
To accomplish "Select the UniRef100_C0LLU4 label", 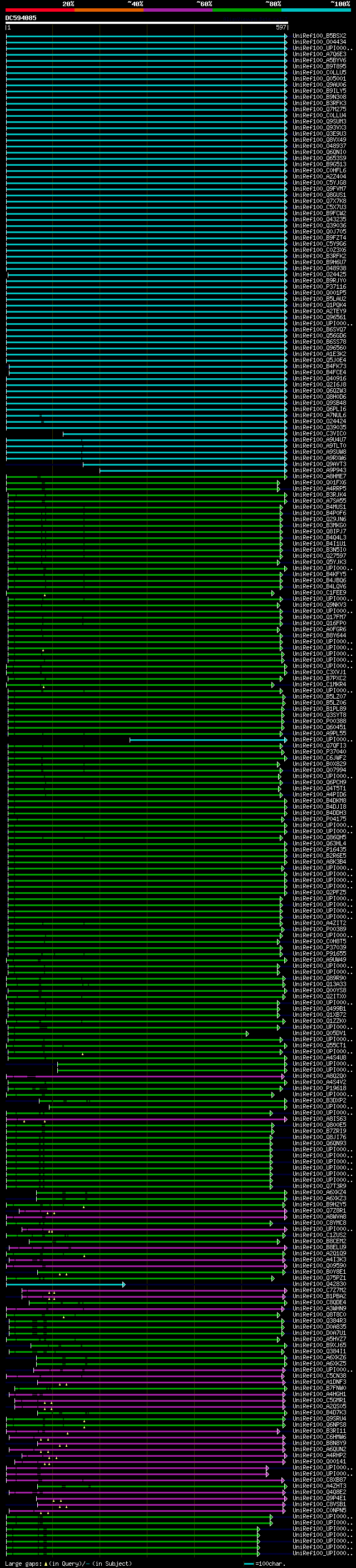I will (x=319, y=115).
